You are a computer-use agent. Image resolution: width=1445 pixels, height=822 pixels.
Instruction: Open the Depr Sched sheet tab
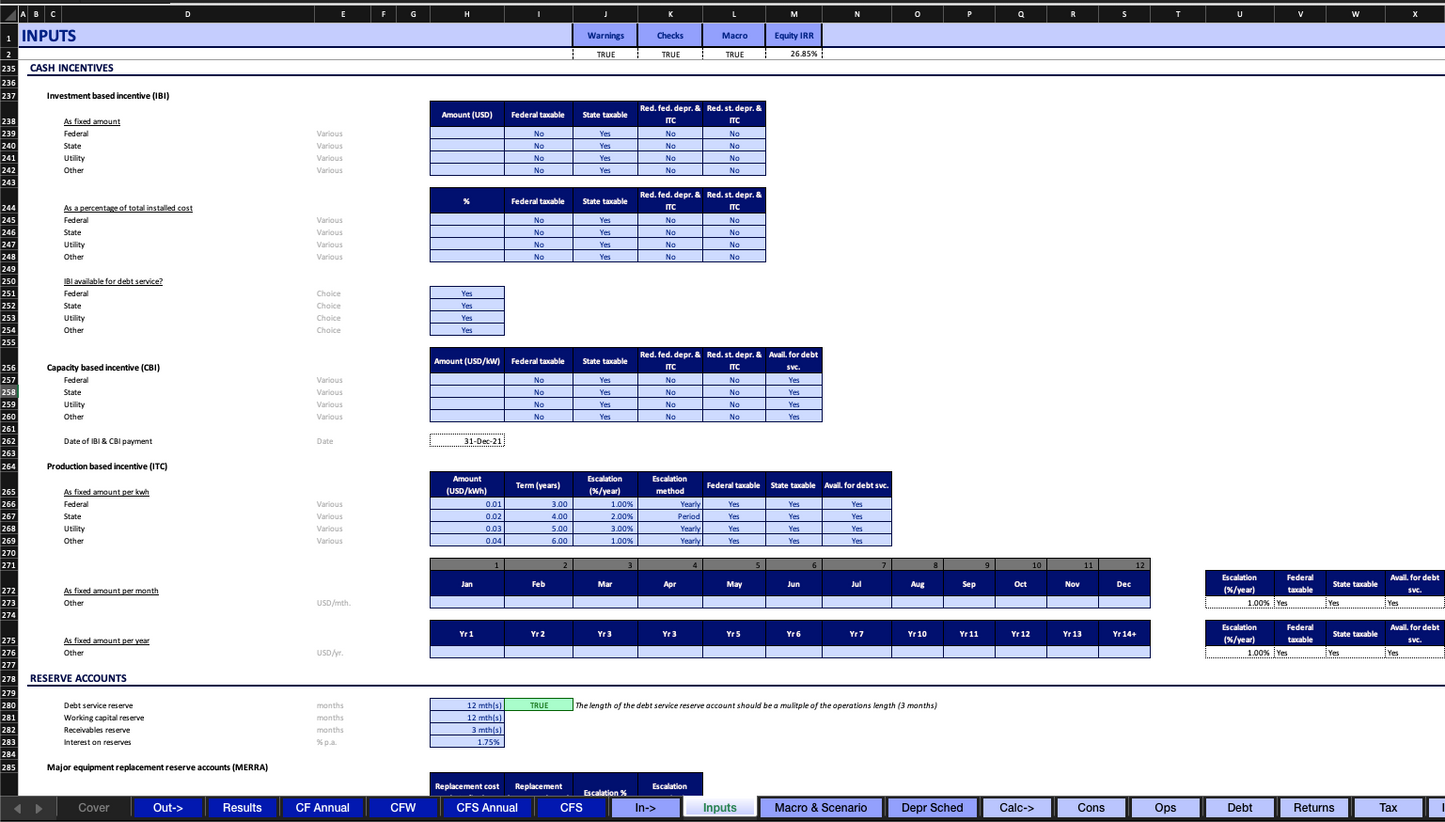(932, 807)
